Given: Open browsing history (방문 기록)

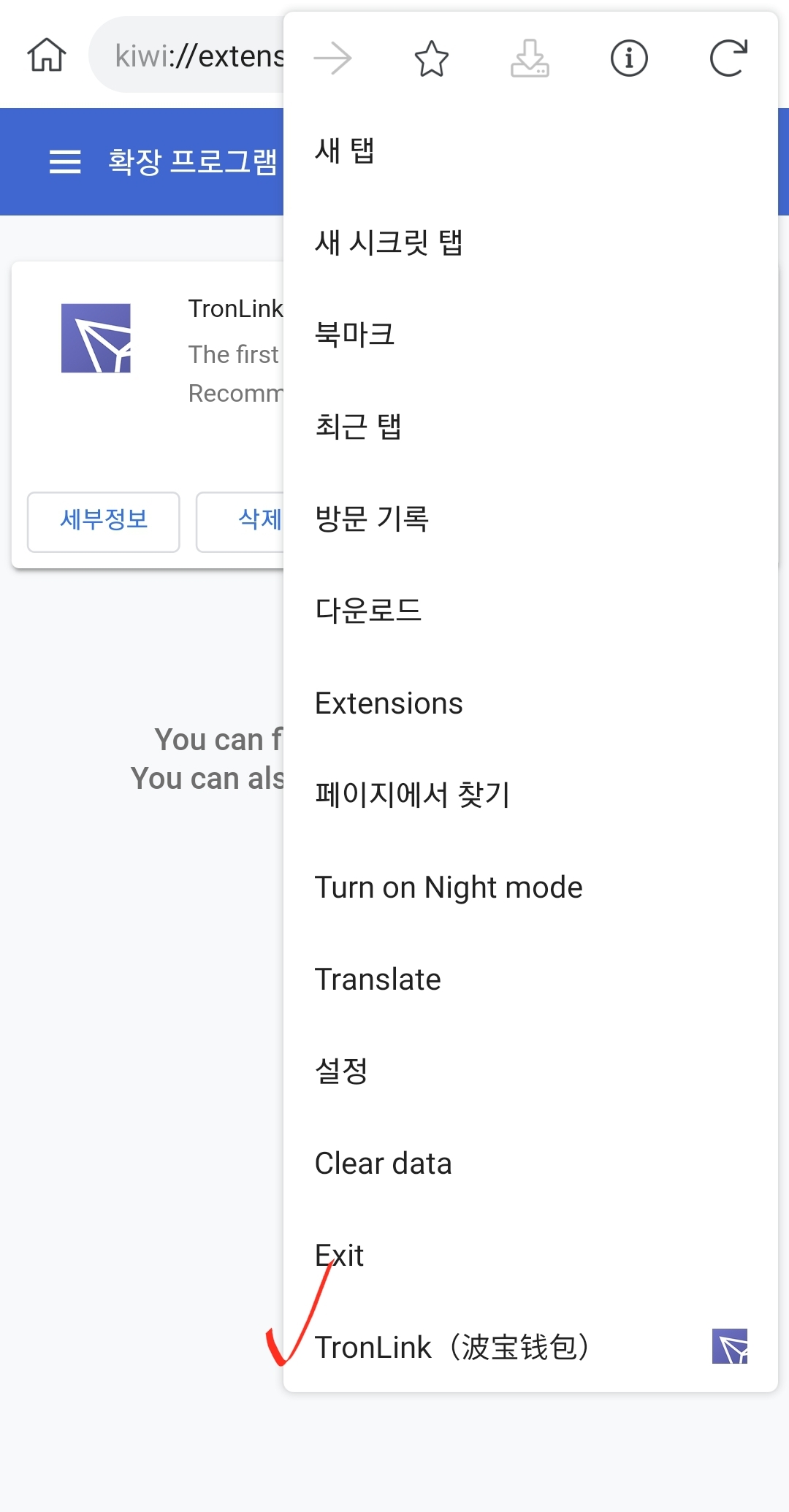Looking at the screenshot, I should pos(372,519).
